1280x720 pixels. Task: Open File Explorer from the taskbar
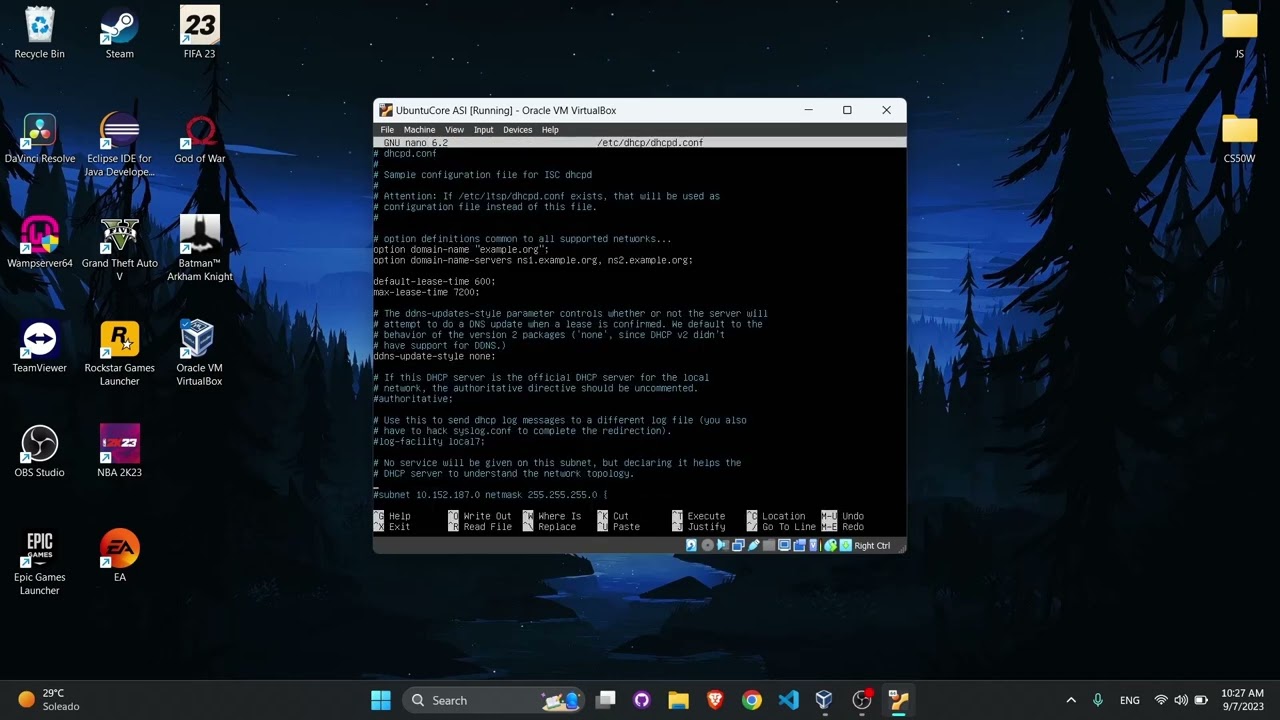(x=678, y=700)
